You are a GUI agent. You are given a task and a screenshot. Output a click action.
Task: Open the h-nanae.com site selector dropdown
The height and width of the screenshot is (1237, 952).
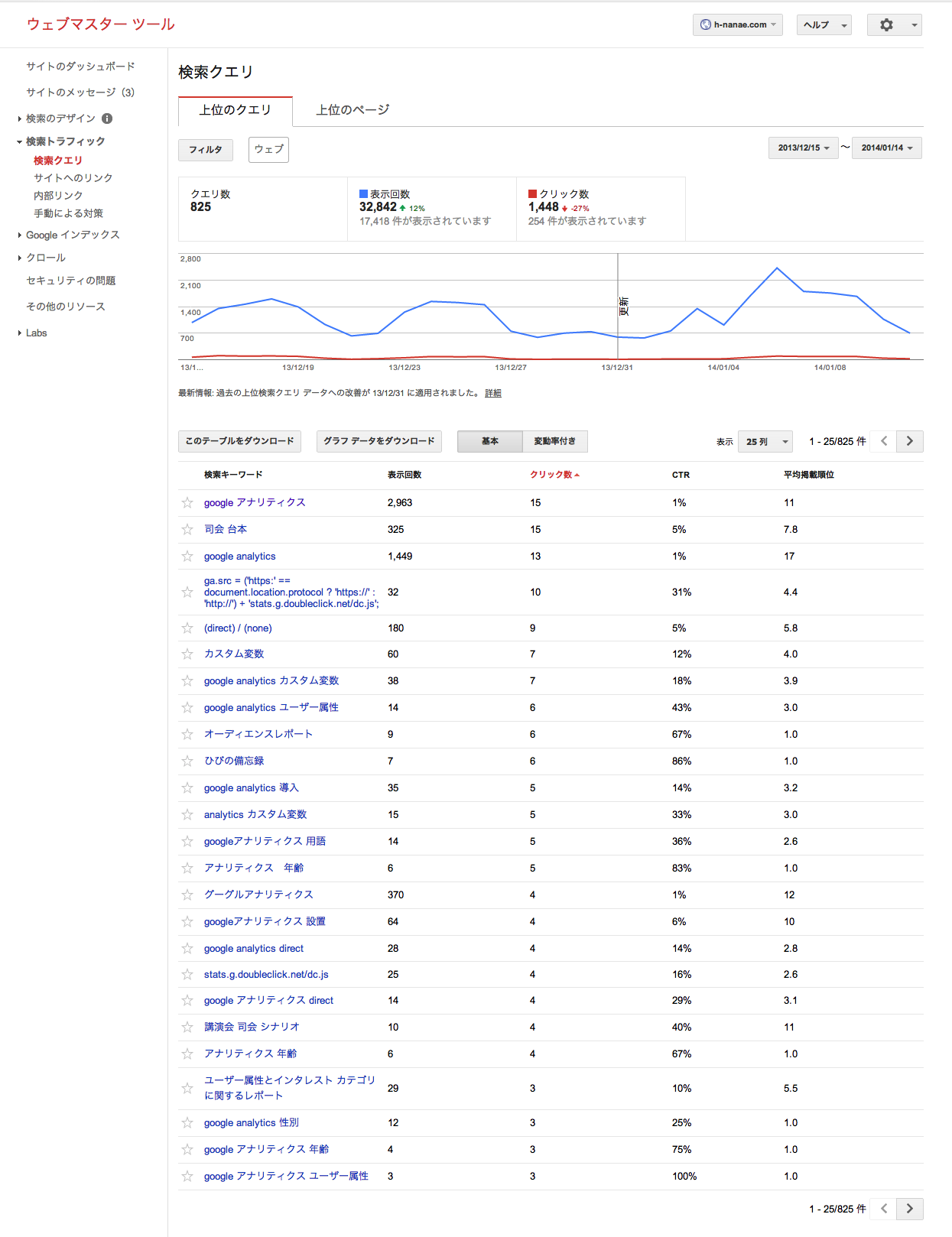click(738, 24)
